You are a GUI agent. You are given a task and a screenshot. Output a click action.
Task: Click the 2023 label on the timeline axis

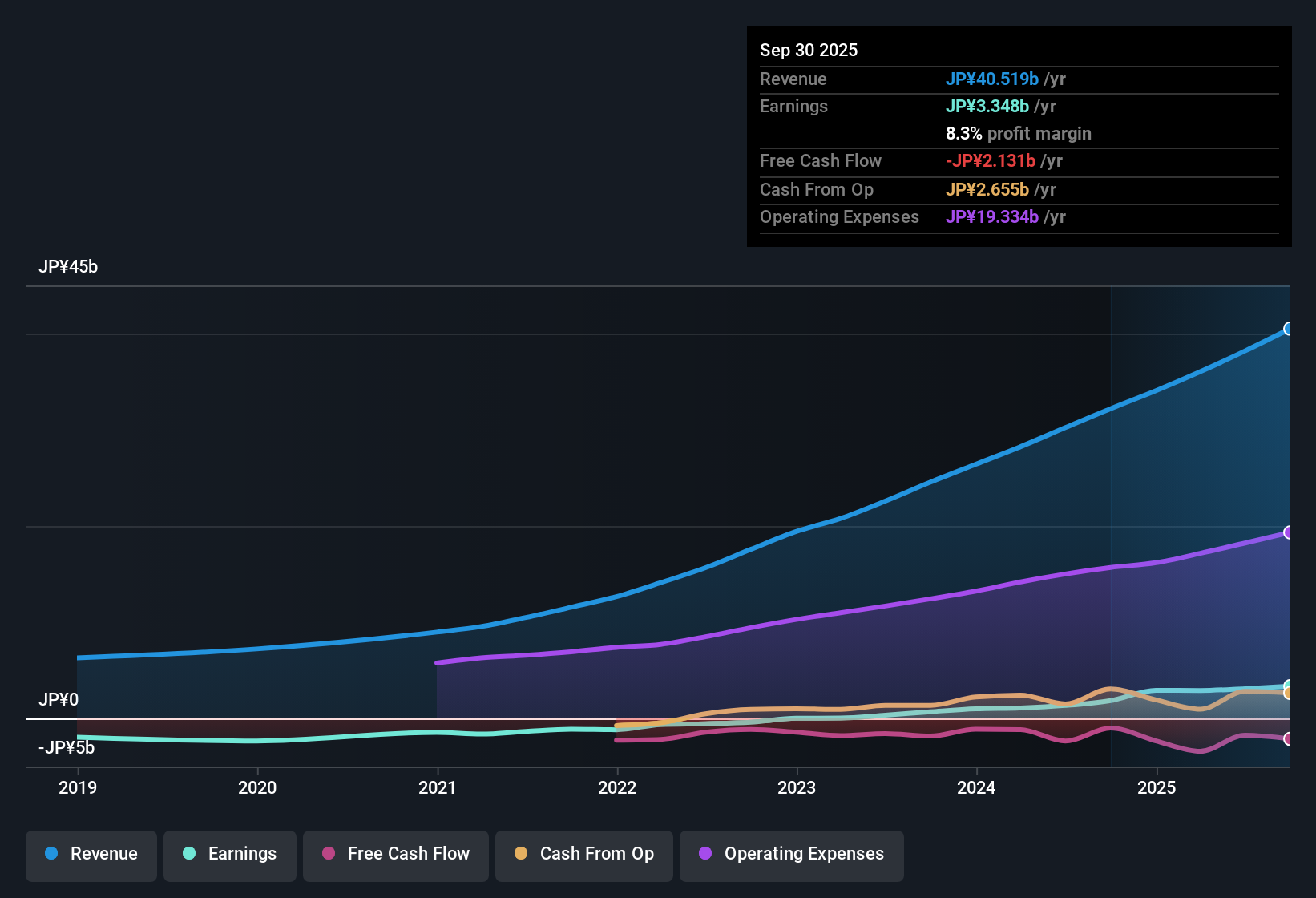[797, 788]
